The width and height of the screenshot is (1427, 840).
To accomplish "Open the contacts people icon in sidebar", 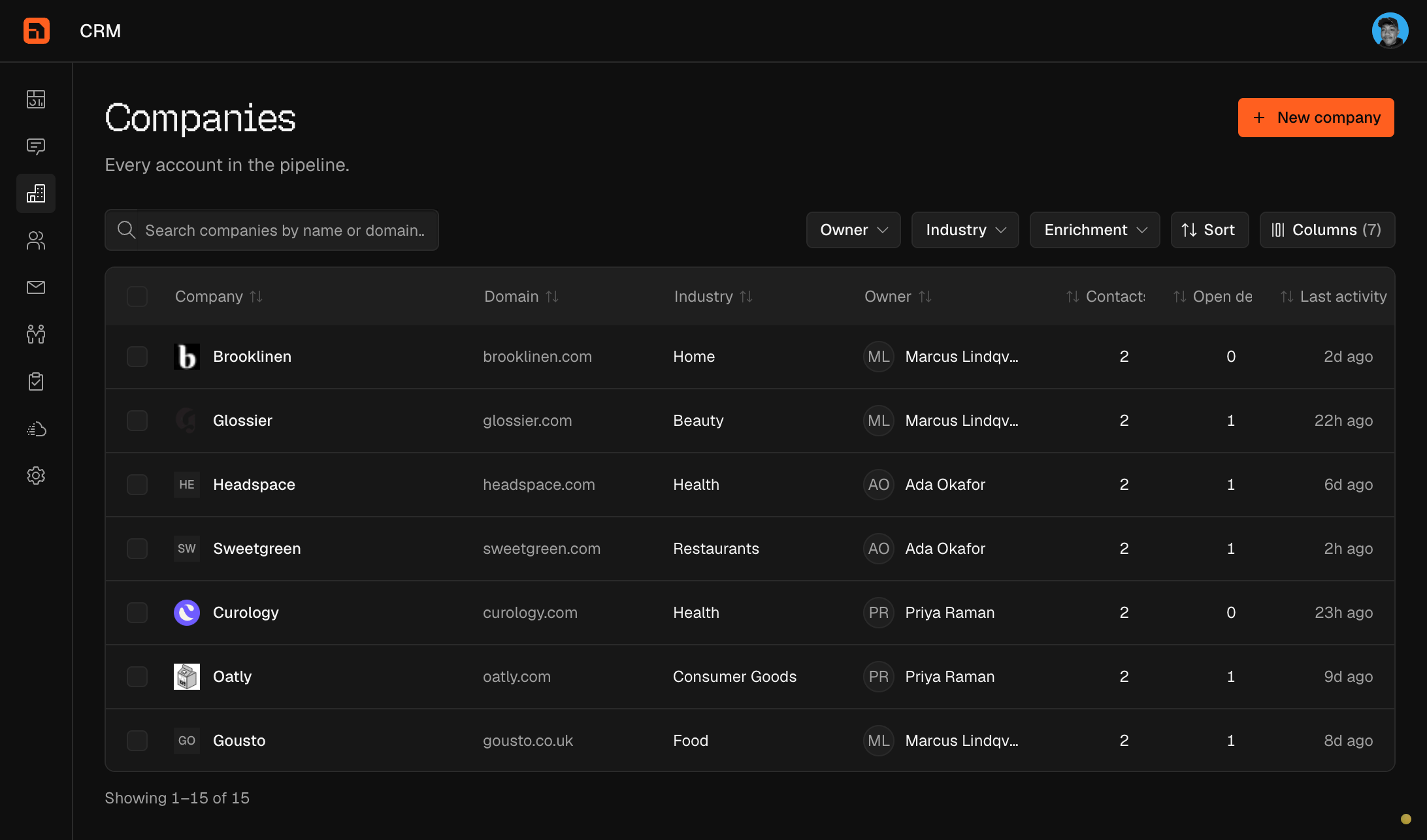I will (x=36, y=240).
